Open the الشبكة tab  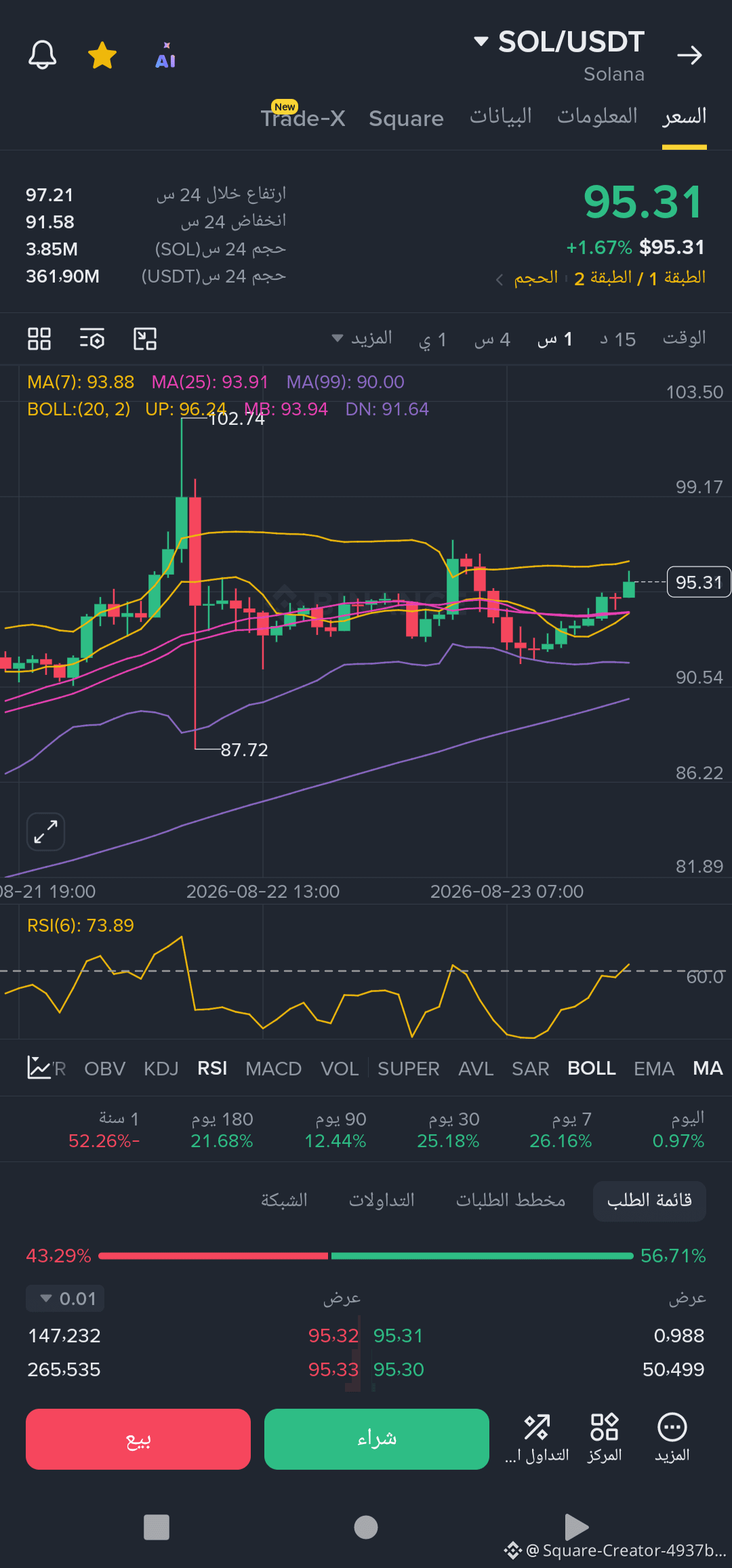point(284,1201)
